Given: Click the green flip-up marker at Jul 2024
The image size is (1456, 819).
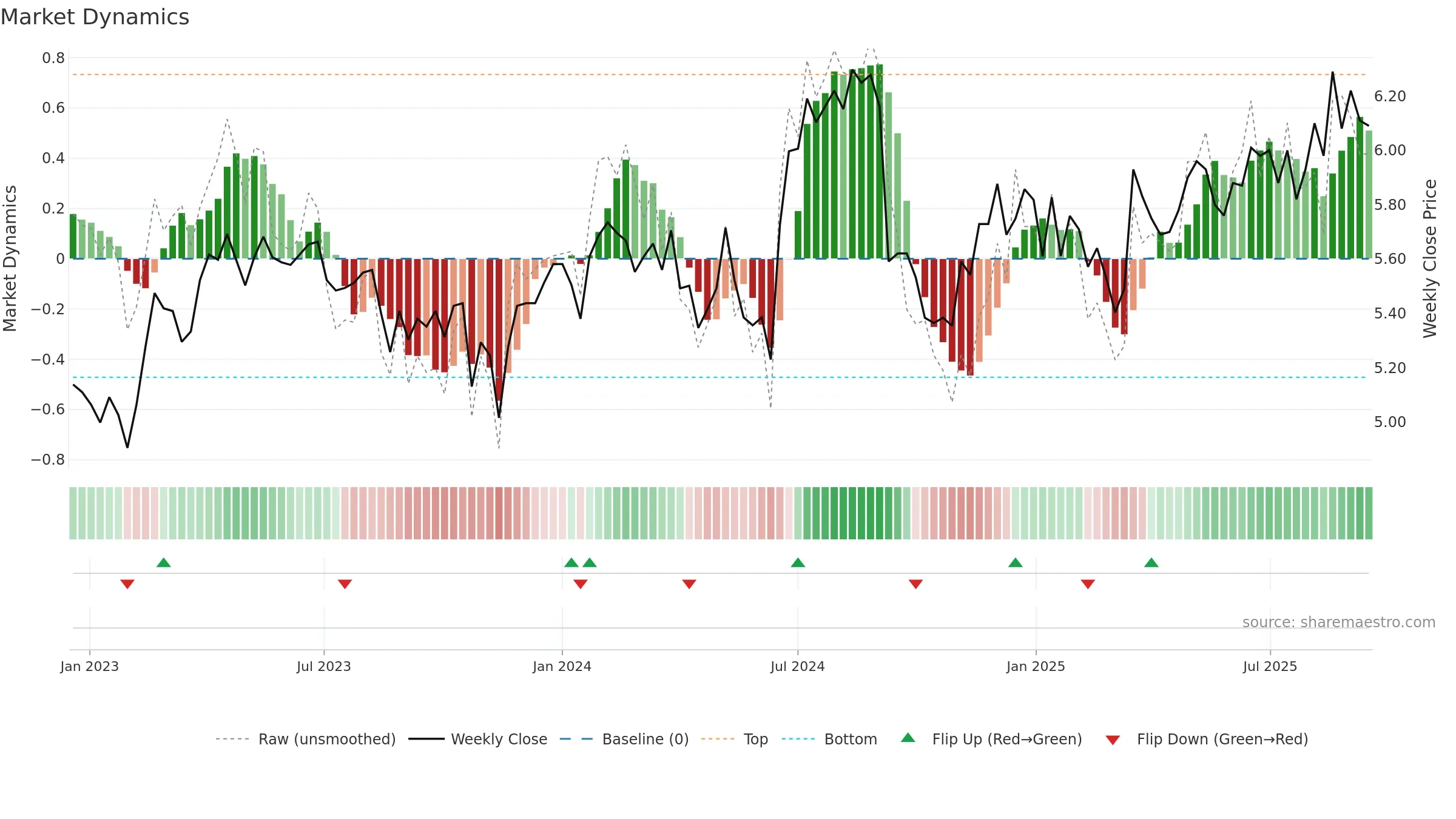Looking at the screenshot, I should (798, 562).
